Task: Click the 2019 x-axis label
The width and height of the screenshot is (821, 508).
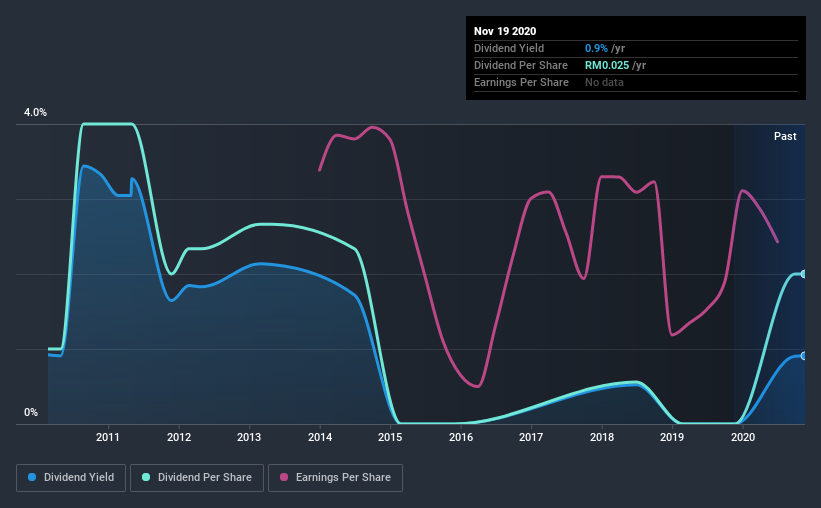Action: click(x=672, y=437)
